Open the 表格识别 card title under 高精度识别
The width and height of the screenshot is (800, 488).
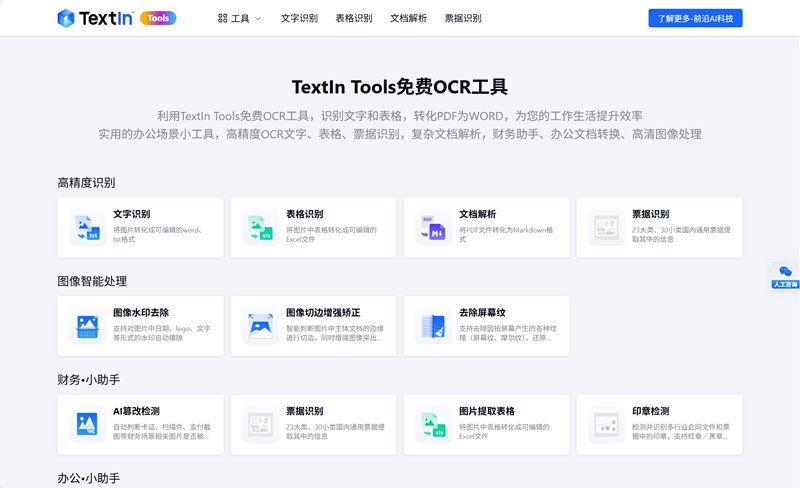(305, 214)
